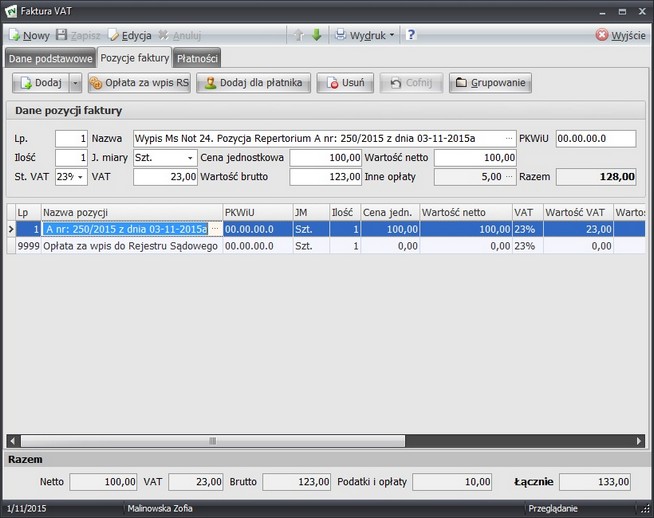This screenshot has width=654, height=518.
Task: Click Opłata za wpis RS button
Action: pyautogui.click(x=139, y=83)
